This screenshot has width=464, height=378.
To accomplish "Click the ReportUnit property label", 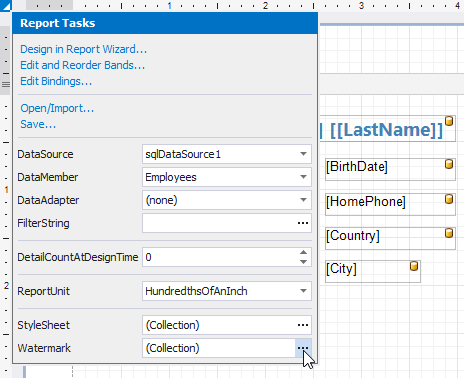I will coord(43,291).
